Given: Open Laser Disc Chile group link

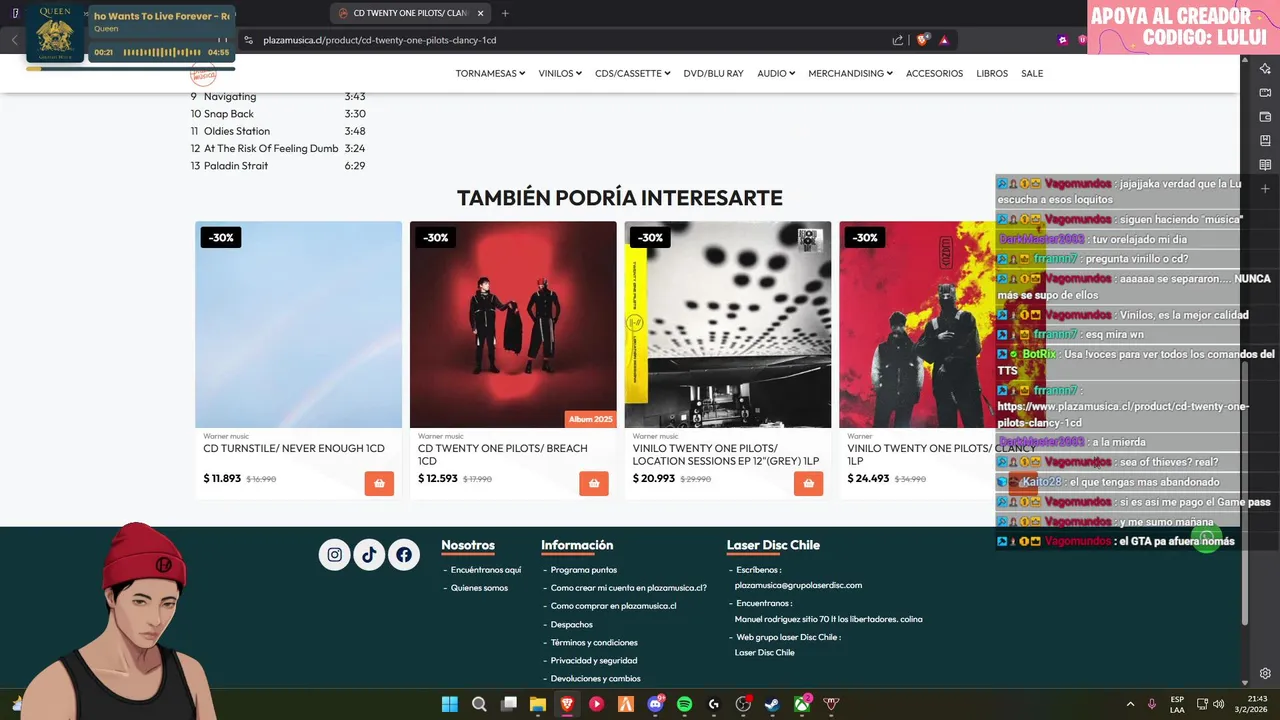Looking at the screenshot, I should pyautogui.click(x=764, y=652).
